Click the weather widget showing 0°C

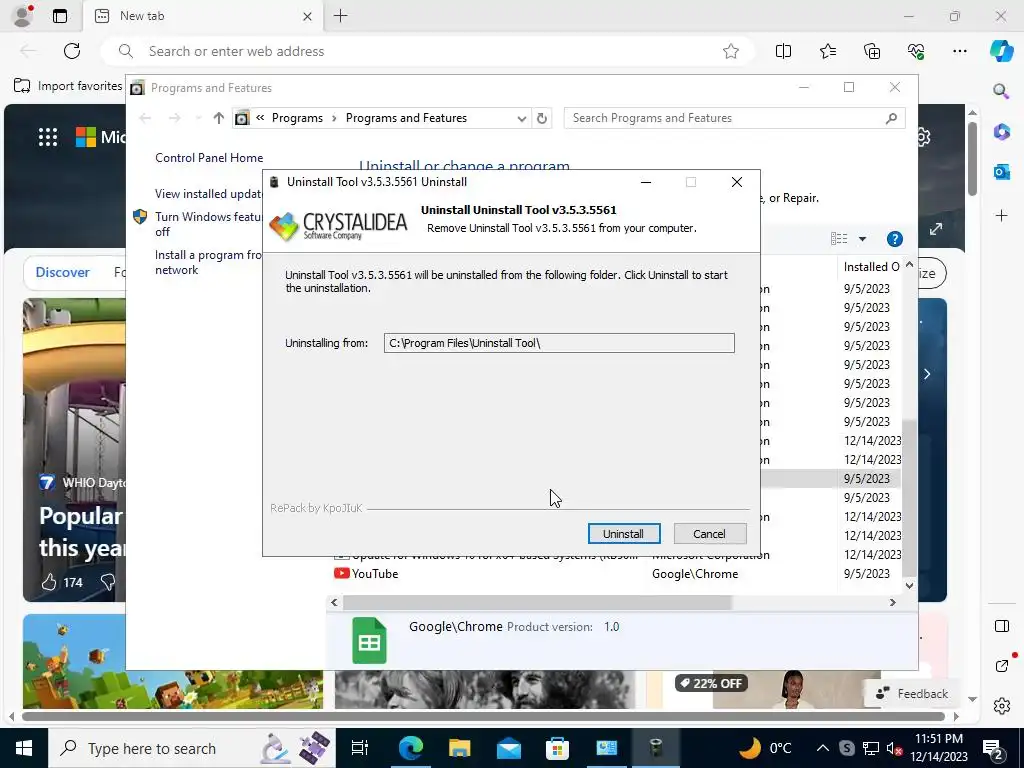(x=766, y=748)
